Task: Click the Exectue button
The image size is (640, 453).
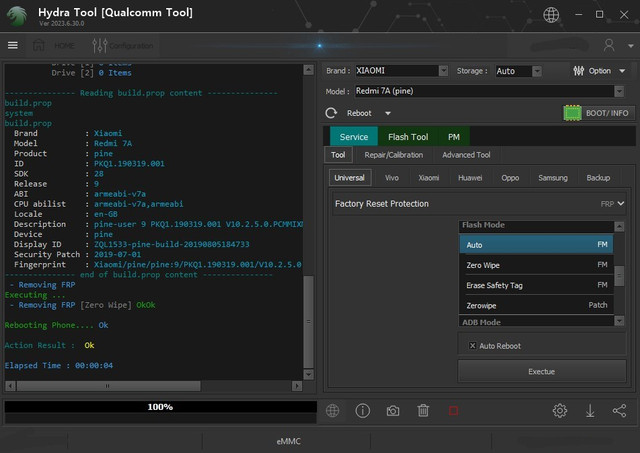Action: tap(542, 371)
